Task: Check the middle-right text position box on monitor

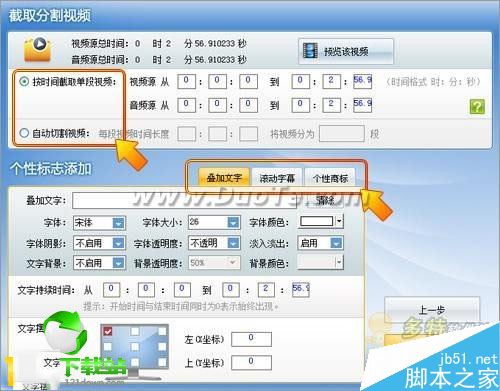Action: 162,347
